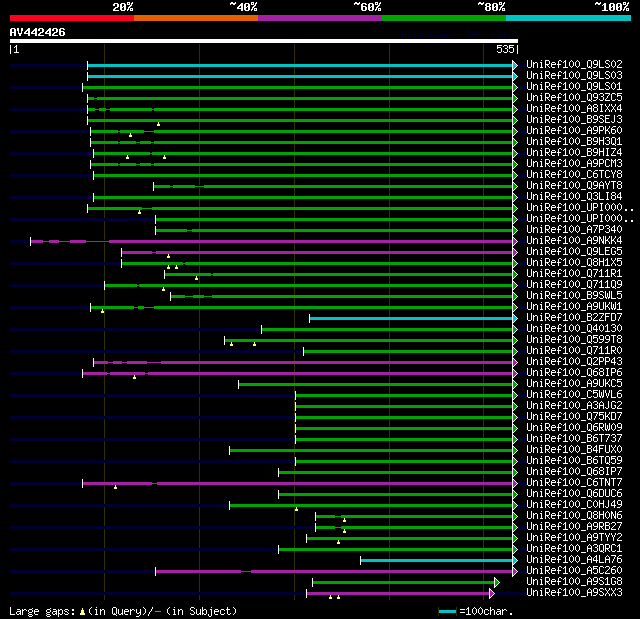Viewport: 640px width, 619px height.
Task: Click the UniRef100_Q6RW09 label
Action: point(574,428)
